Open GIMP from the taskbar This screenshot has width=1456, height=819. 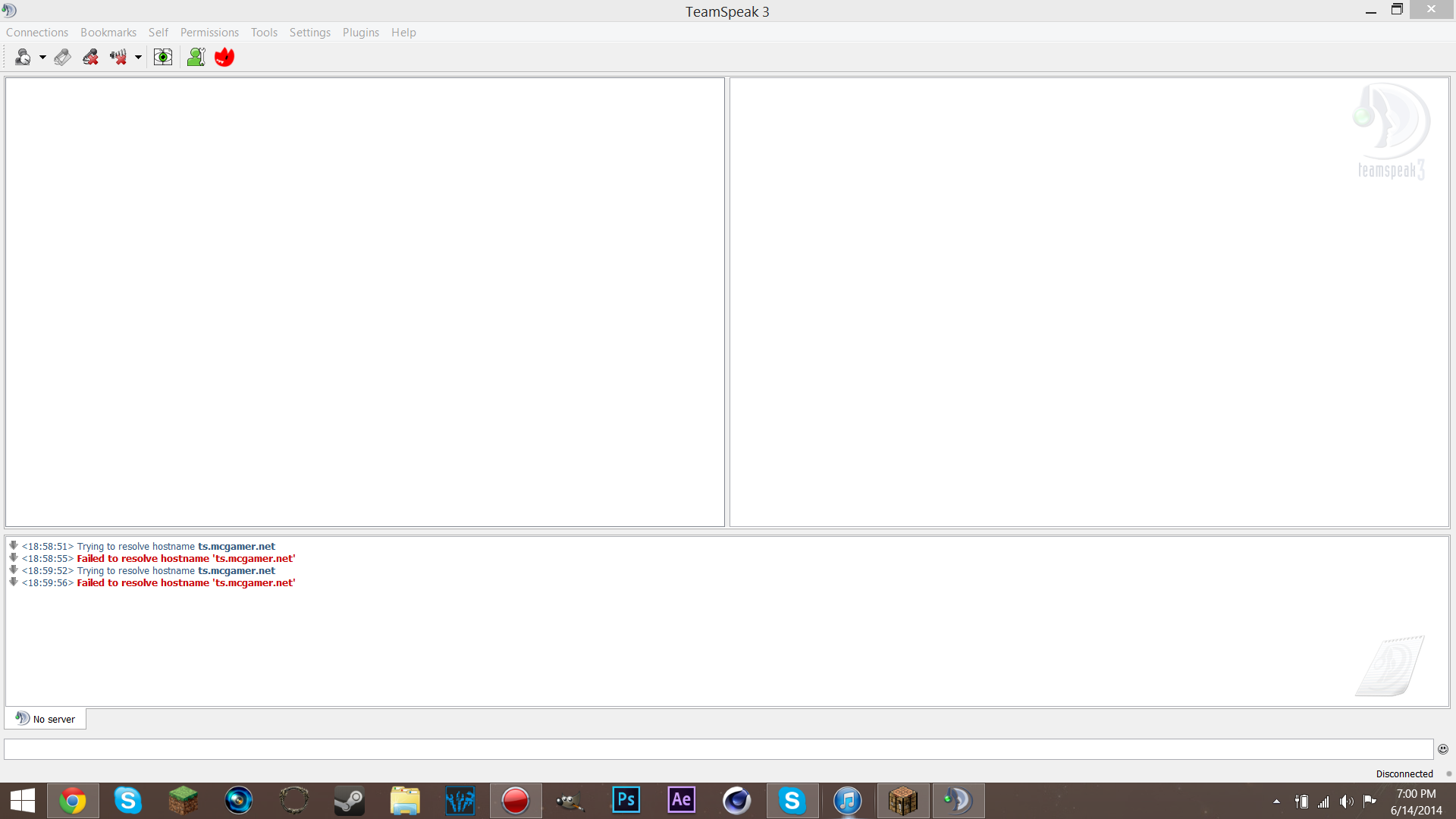tap(571, 801)
